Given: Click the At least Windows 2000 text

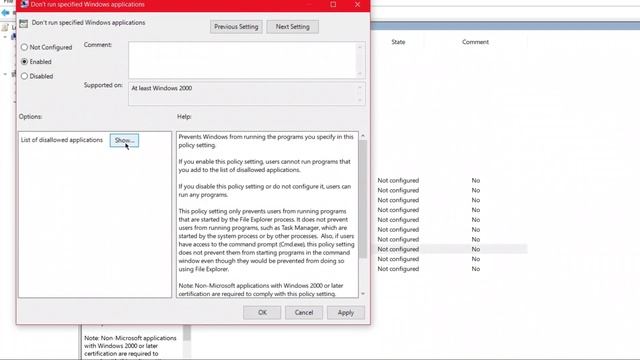Looking at the screenshot, I should point(162,88).
